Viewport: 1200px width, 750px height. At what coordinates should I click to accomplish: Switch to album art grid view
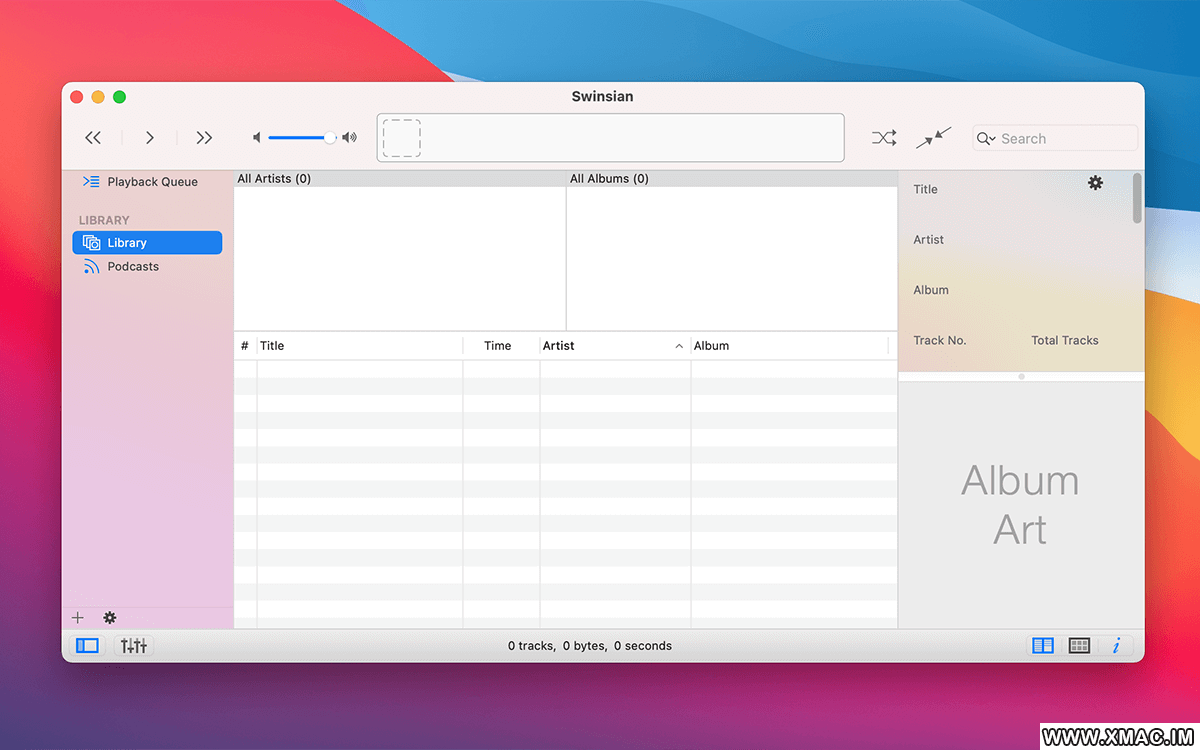[x=1079, y=646]
